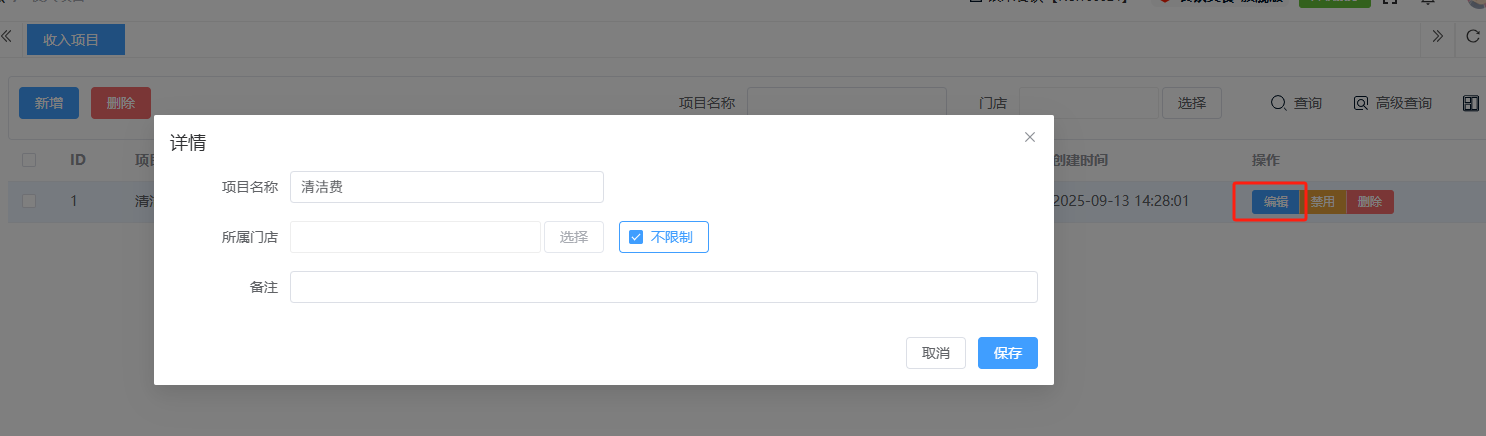This screenshot has height=436, width=1486.
Task: Click the 查询 magnifier search button
Action: pyautogui.click(x=1296, y=103)
